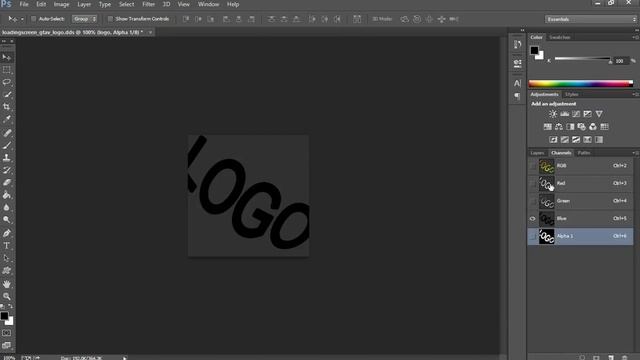Switch to the Paths tab
Viewport: 640px width, 360px height.
[x=584, y=153]
